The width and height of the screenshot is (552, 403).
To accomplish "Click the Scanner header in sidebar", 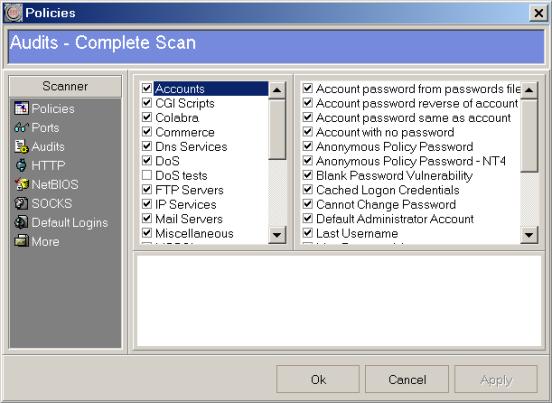I will pyautogui.click(x=65, y=86).
